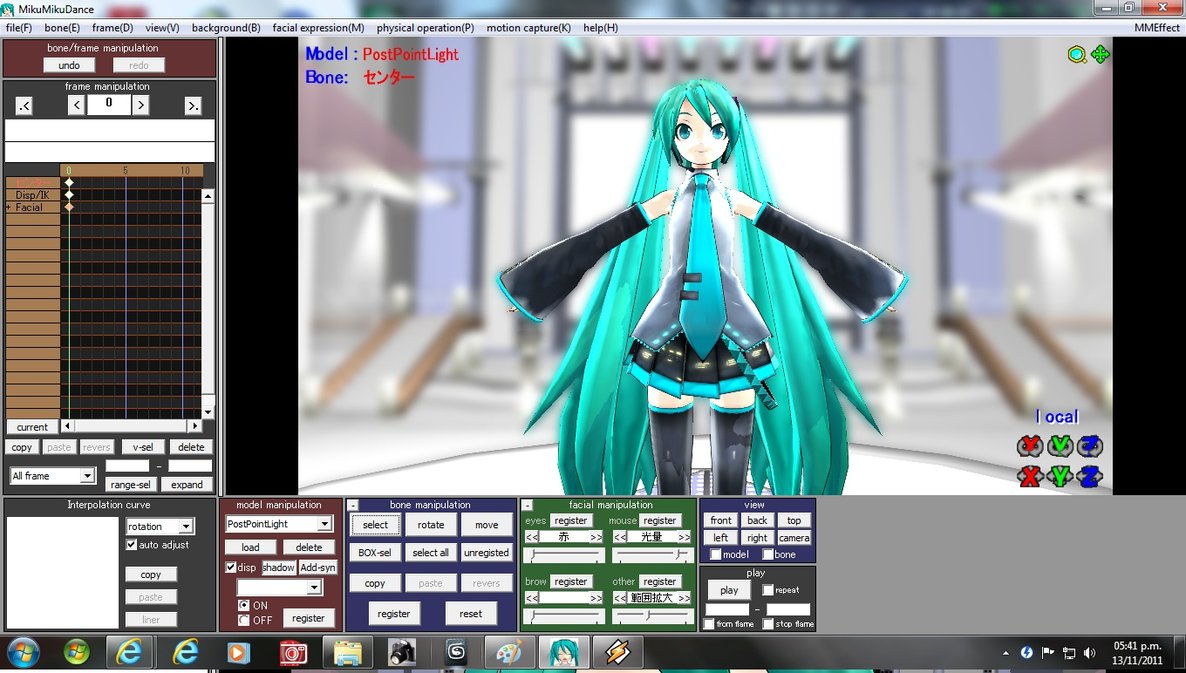Open MikuMikuDance via its taskbar icon
This screenshot has width=1186, height=673.
564,651
